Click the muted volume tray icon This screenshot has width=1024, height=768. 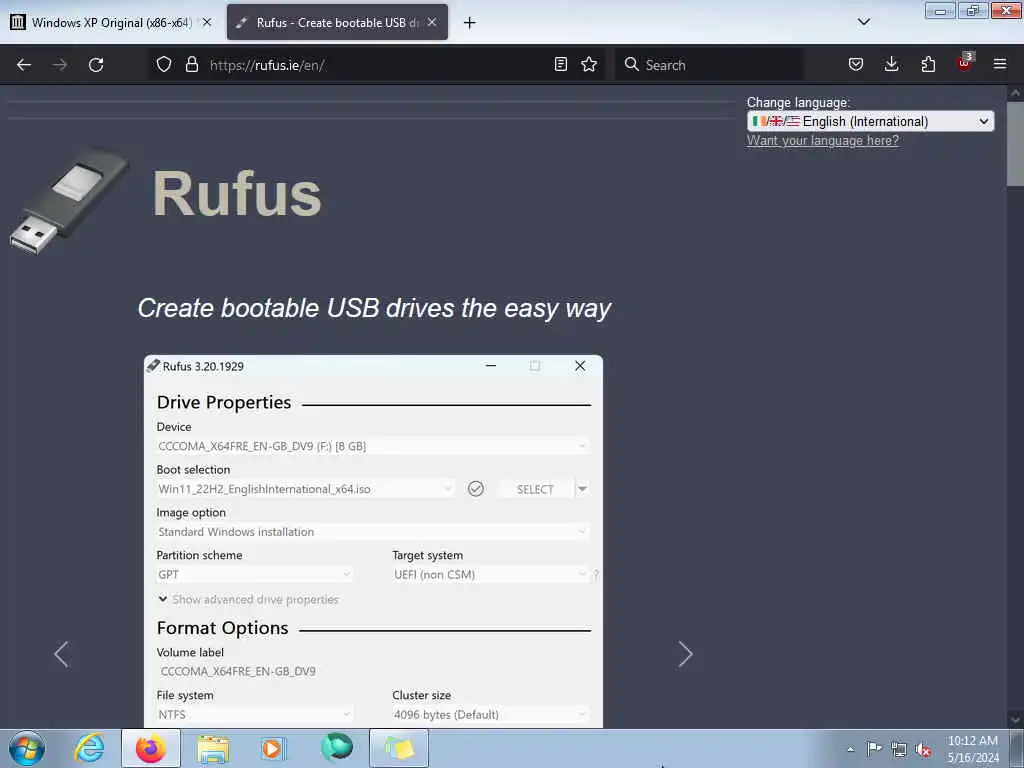point(923,750)
